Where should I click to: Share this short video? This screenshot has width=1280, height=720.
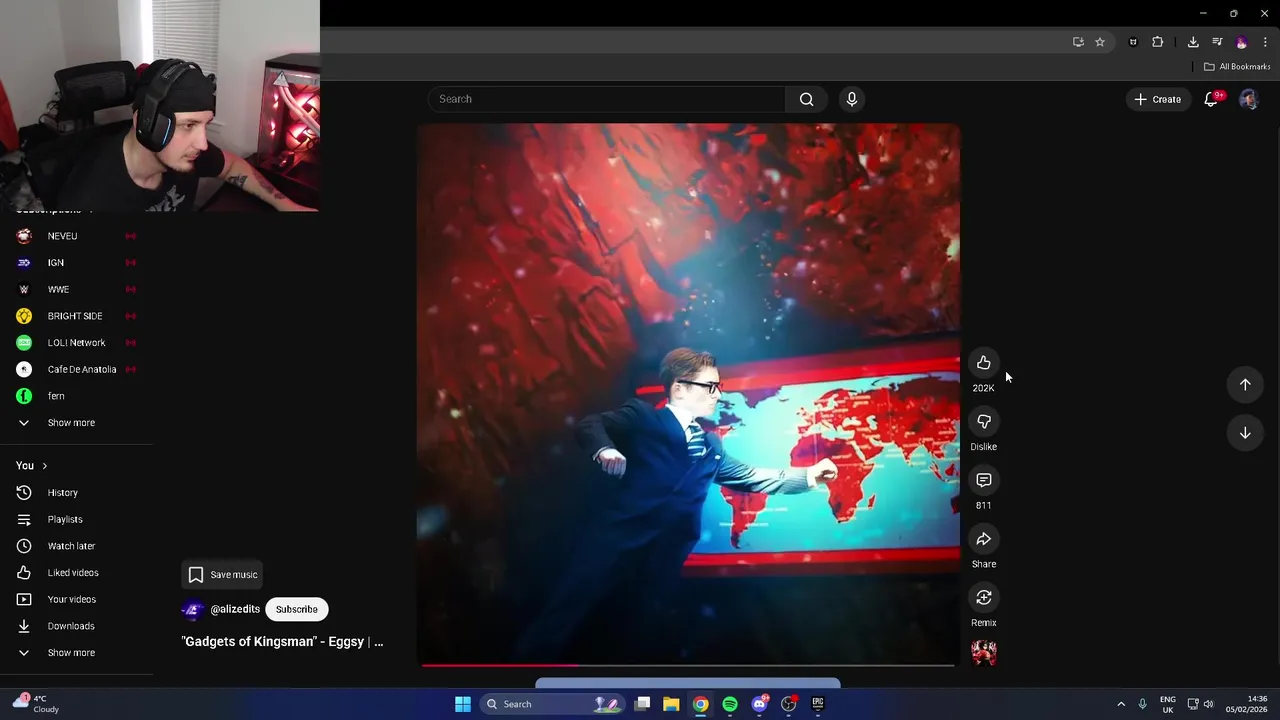click(984, 539)
